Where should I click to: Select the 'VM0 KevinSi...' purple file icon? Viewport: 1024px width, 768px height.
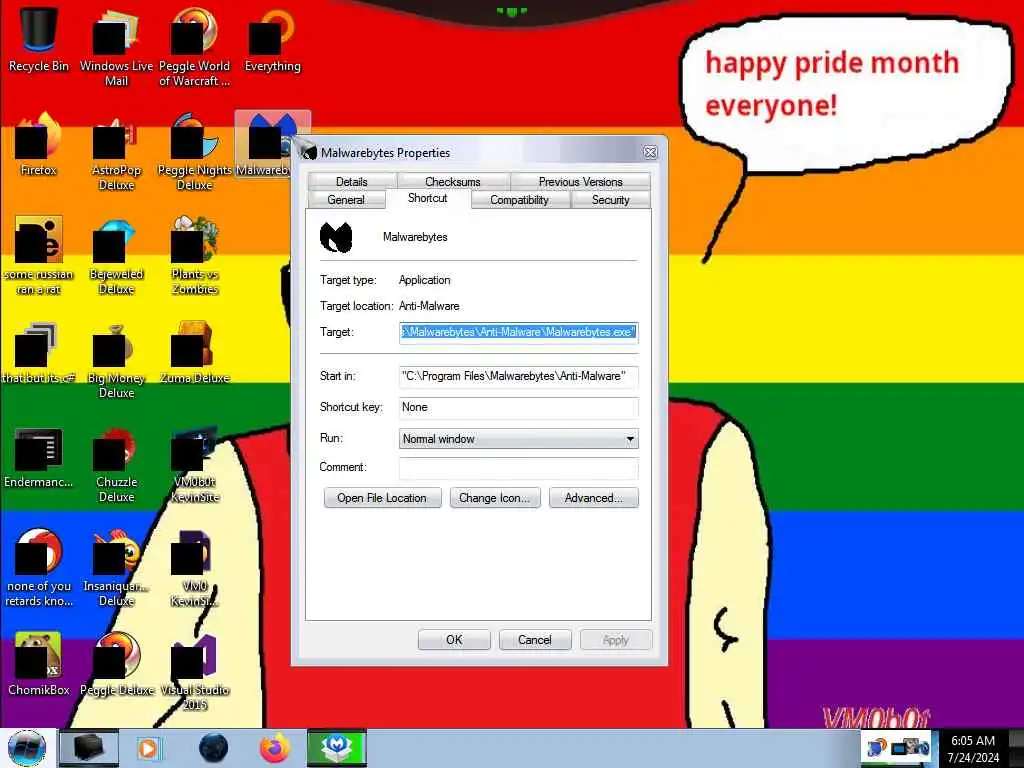[195, 568]
